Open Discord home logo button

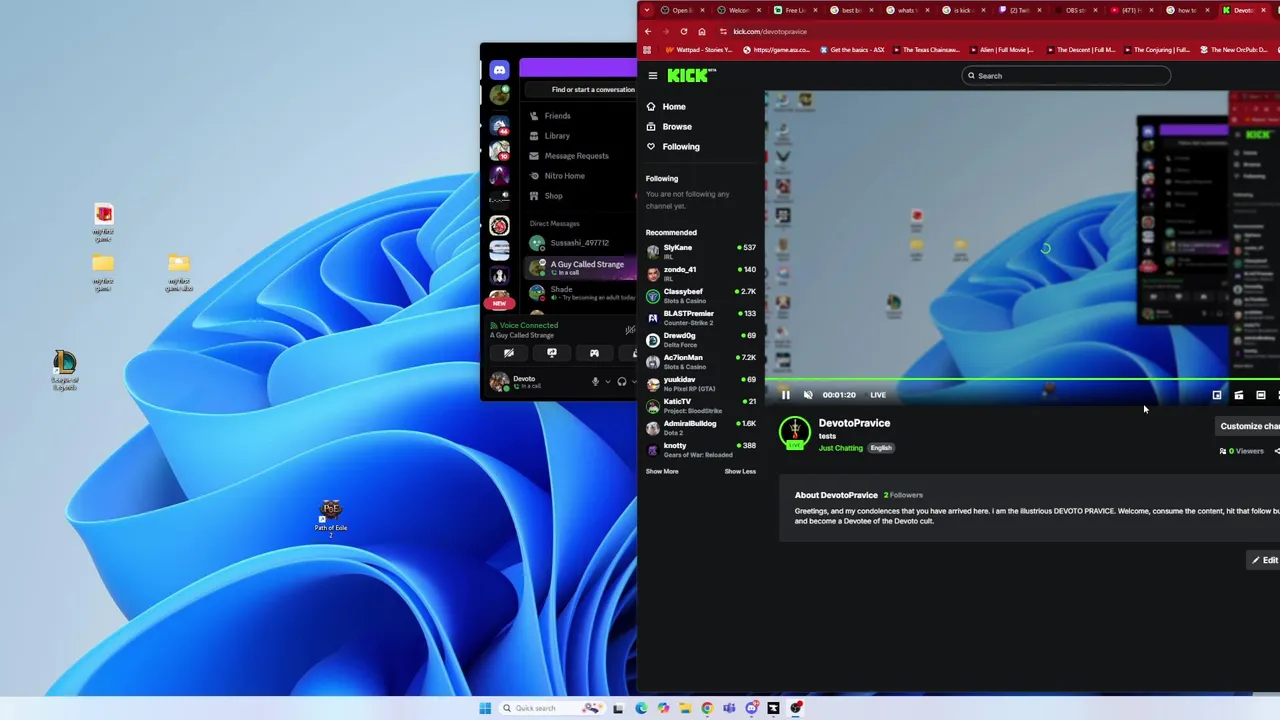(499, 70)
